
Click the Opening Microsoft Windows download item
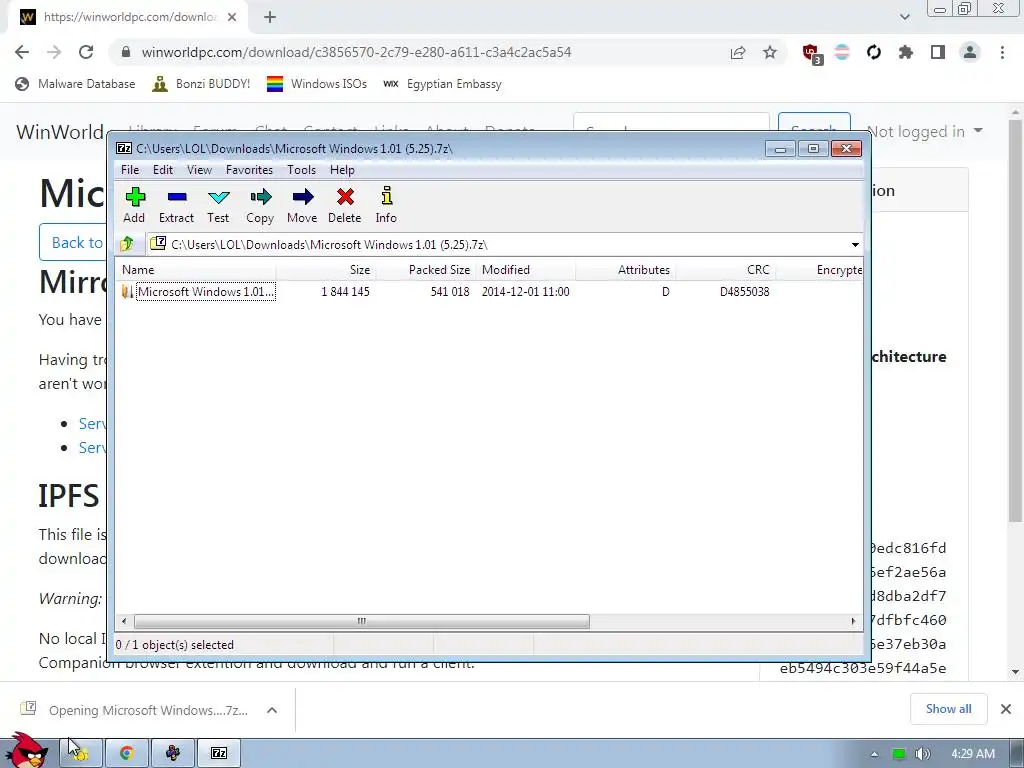[x=136, y=710]
